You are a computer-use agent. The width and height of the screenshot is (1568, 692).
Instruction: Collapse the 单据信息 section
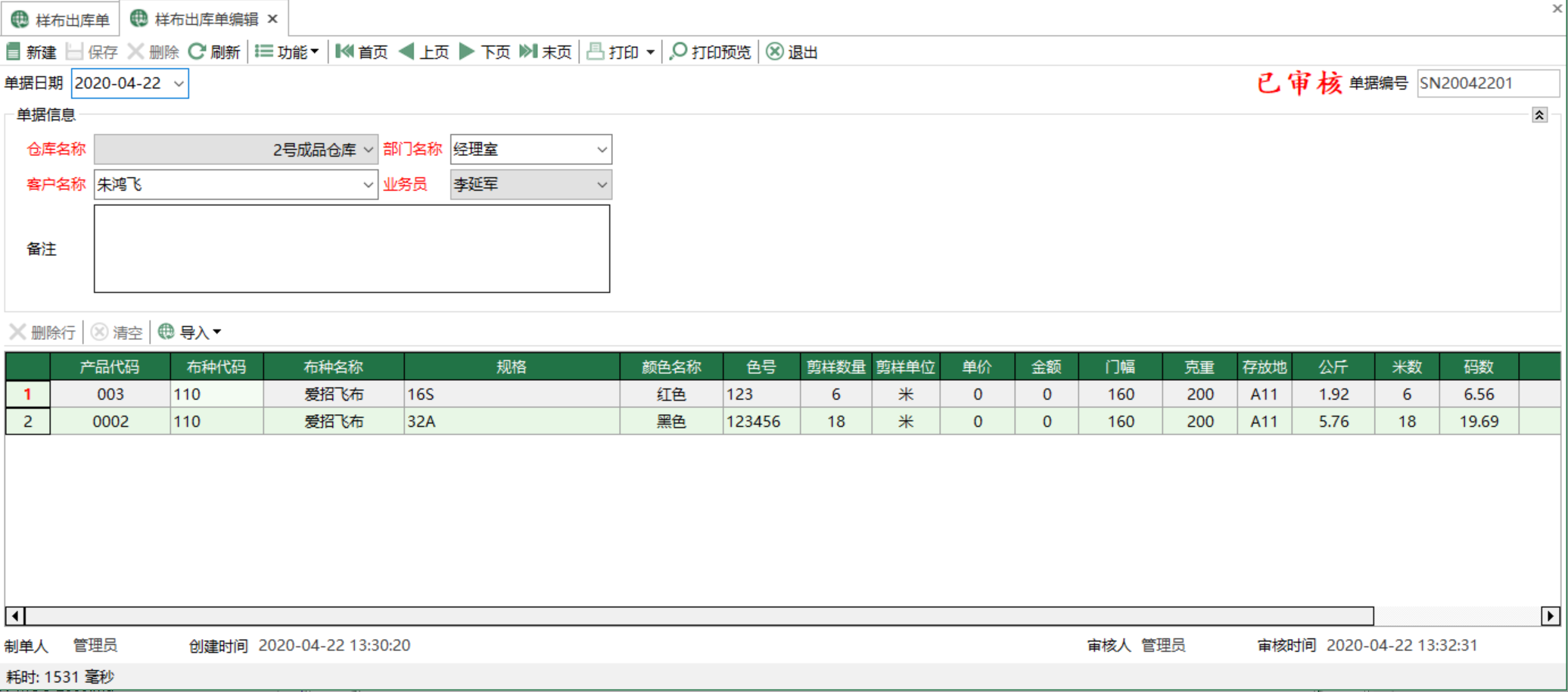coord(1539,115)
